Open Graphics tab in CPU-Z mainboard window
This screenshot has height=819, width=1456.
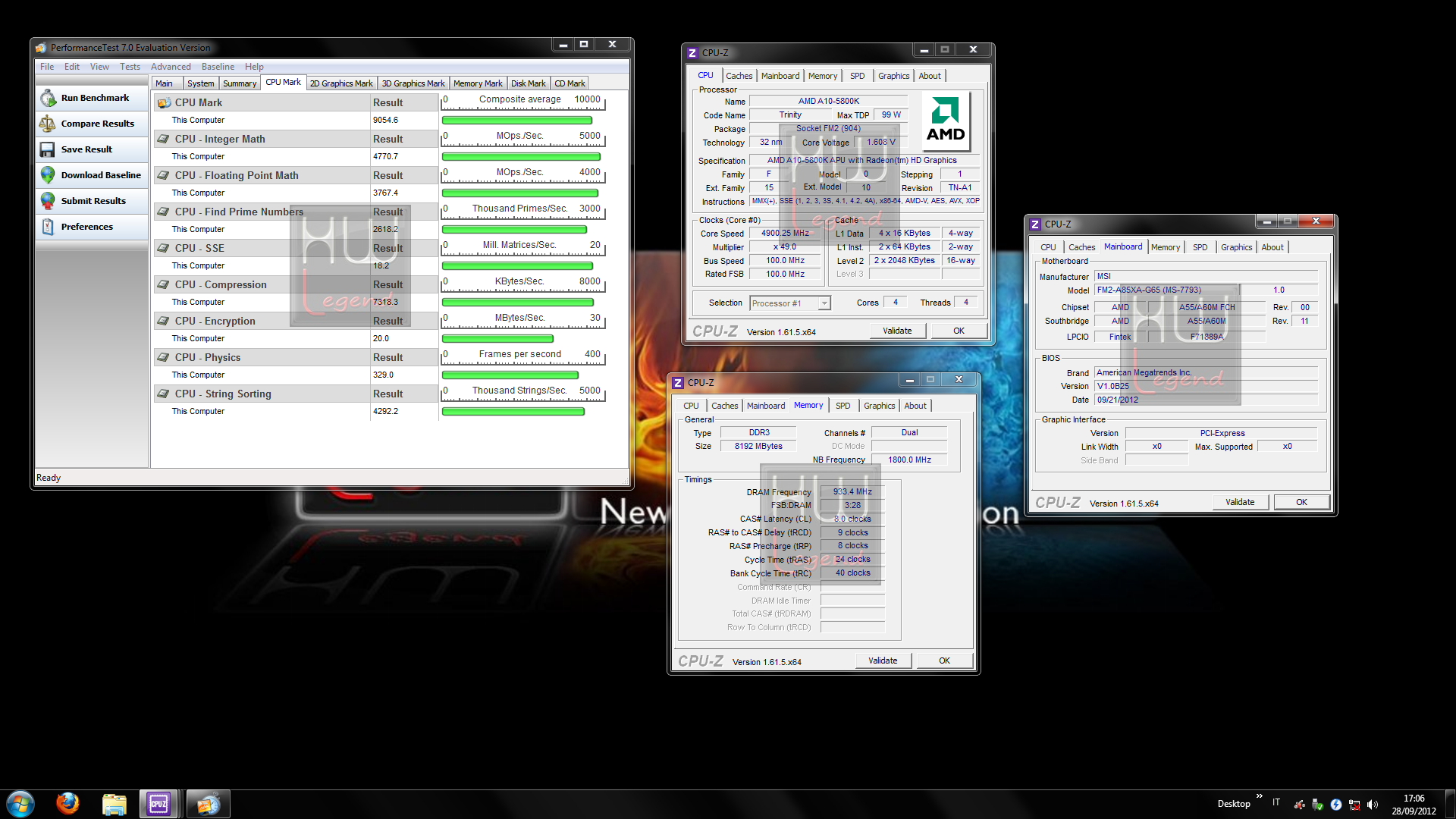point(1236,247)
